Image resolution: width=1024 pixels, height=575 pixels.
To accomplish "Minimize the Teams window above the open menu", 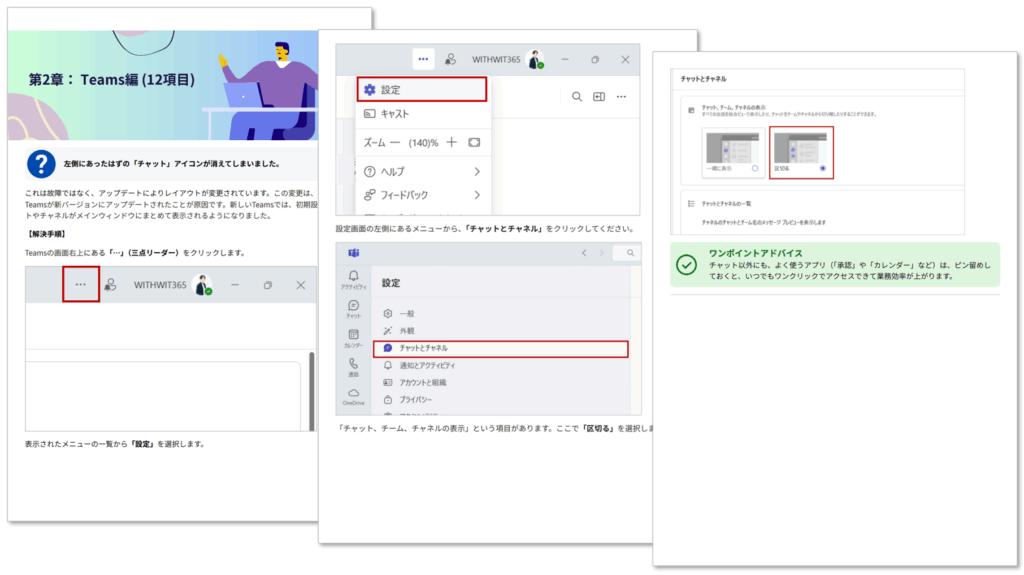I will point(565,59).
